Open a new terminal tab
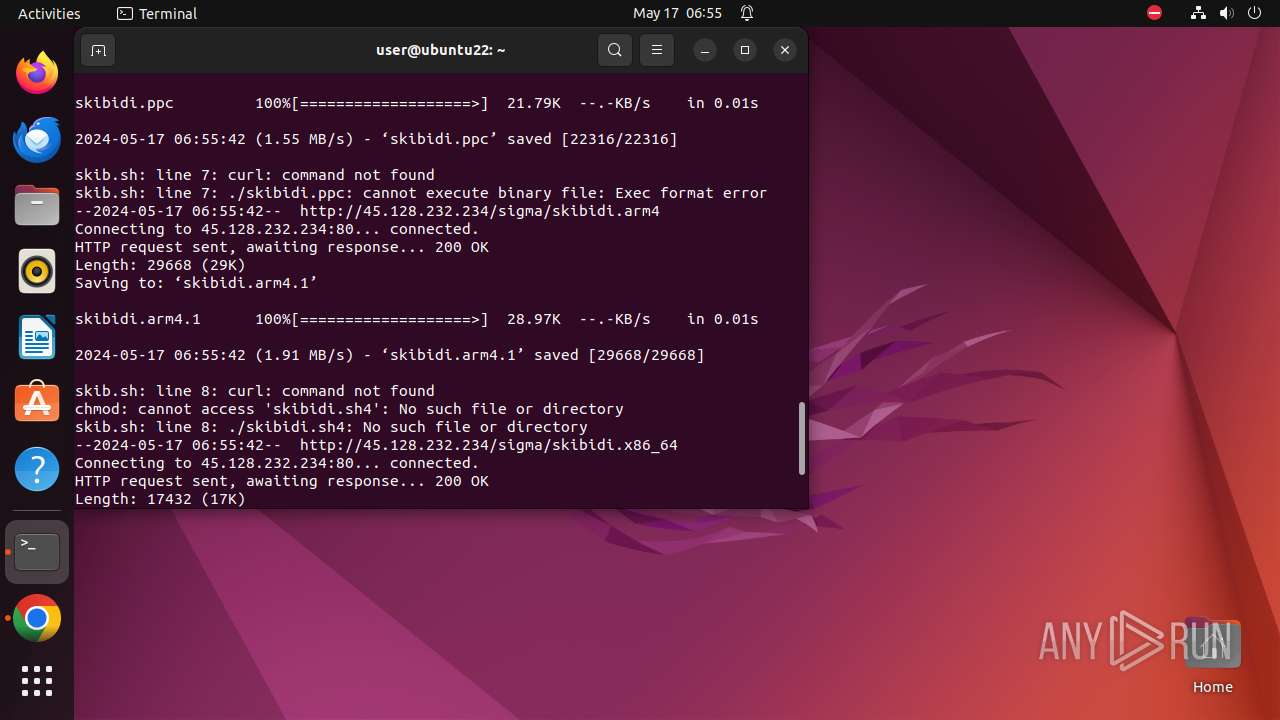 click(x=98, y=50)
